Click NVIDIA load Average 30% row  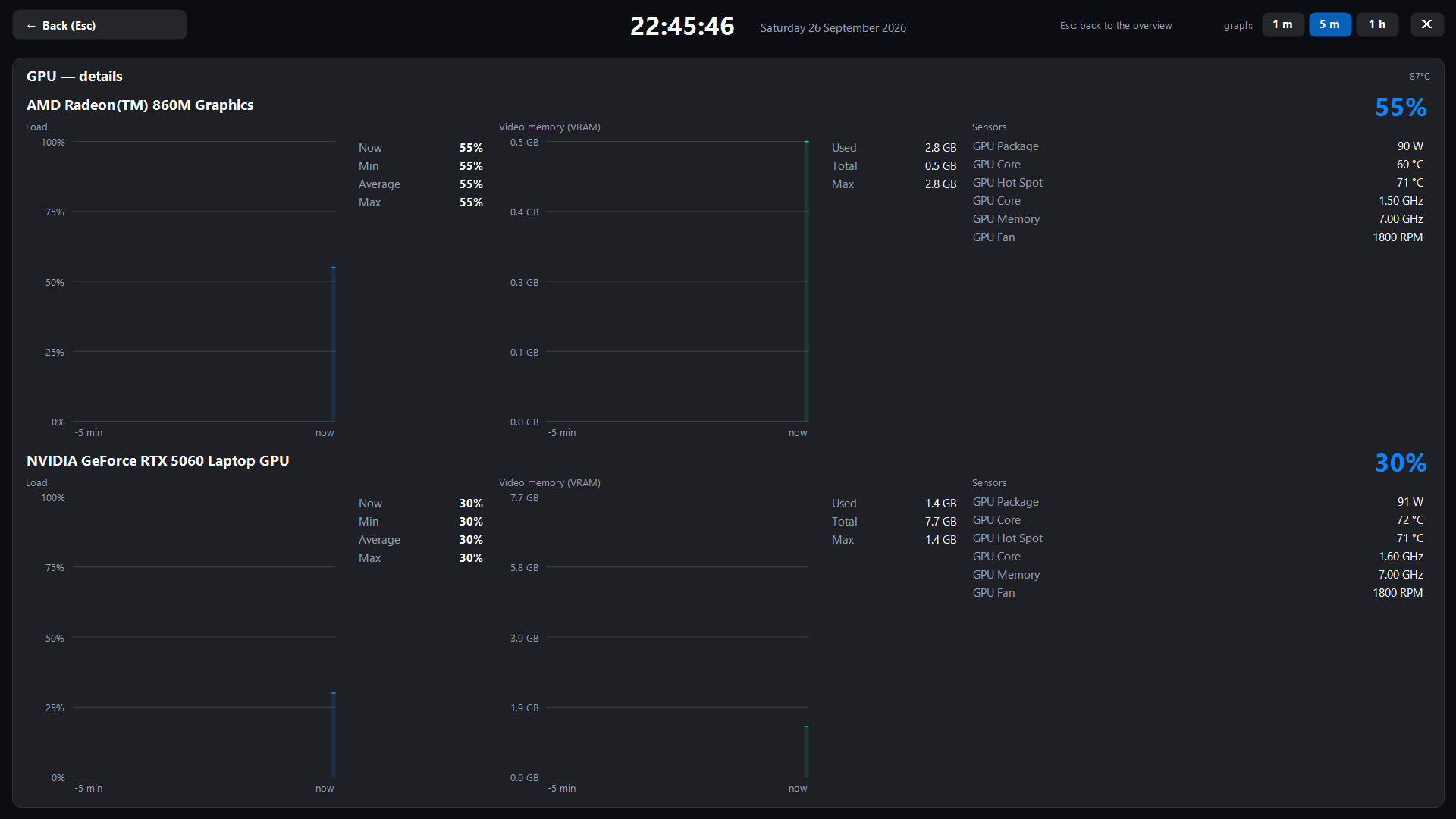pyautogui.click(x=421, y=540)
